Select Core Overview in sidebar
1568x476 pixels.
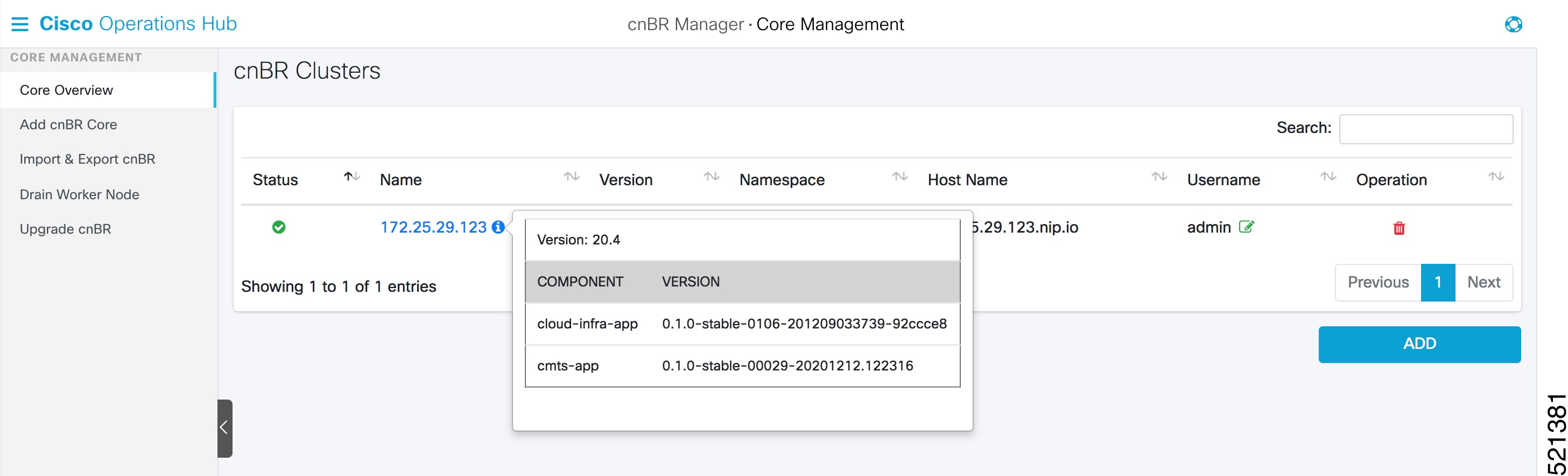click(108, 90)
